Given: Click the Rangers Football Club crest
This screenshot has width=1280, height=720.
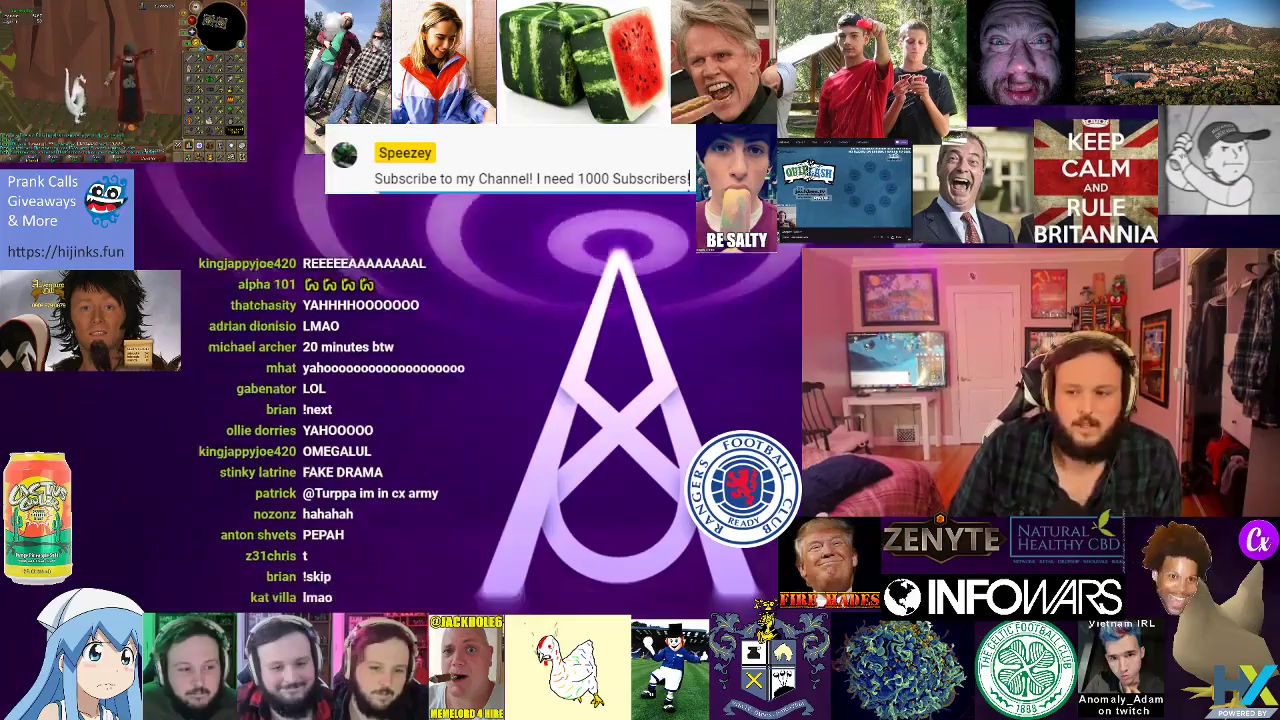Looking at the screenshot, I should [742, 488].
